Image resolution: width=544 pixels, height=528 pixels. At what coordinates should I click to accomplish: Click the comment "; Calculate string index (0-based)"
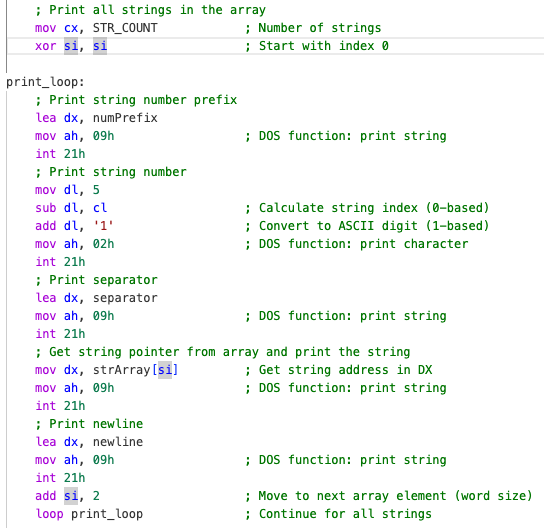[367, 208]
